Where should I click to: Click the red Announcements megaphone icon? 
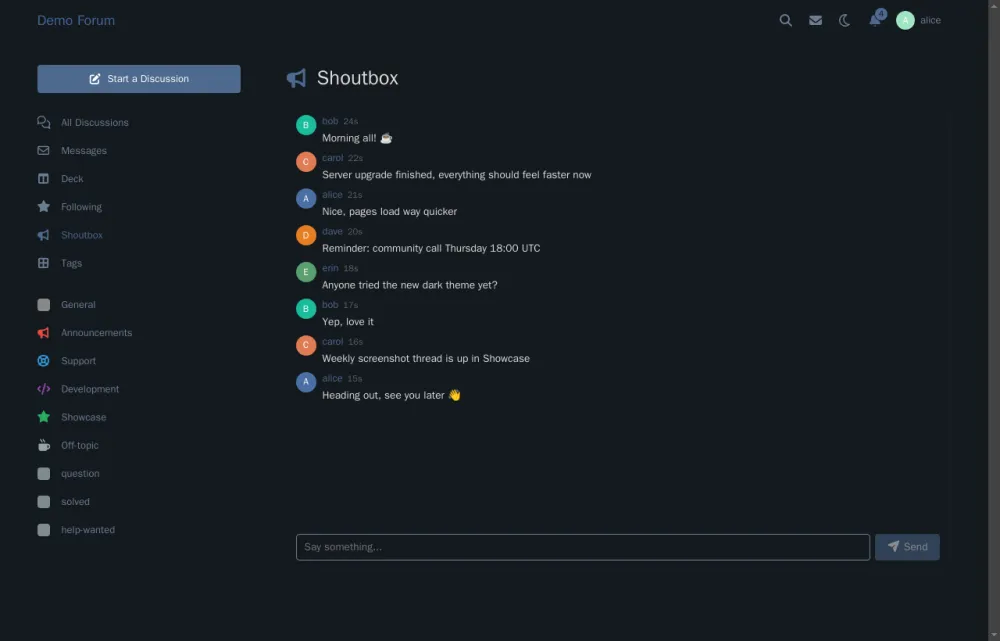point(43,333)
